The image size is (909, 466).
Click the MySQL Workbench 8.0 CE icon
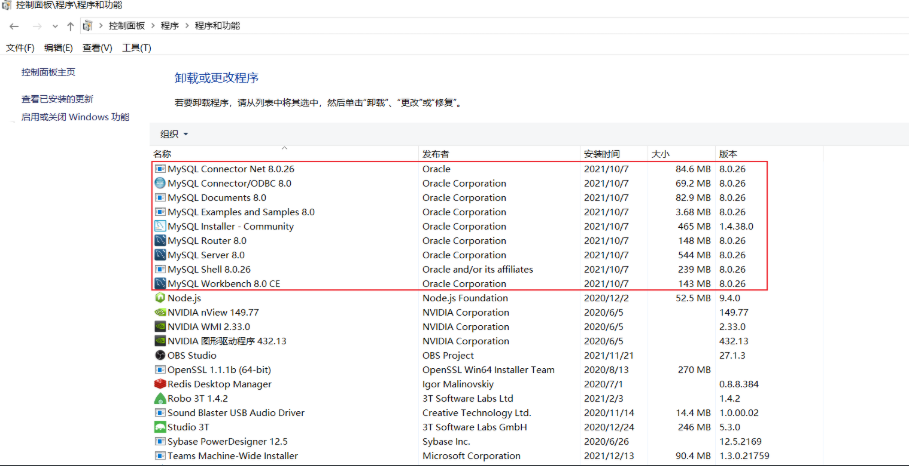point(161,284)
